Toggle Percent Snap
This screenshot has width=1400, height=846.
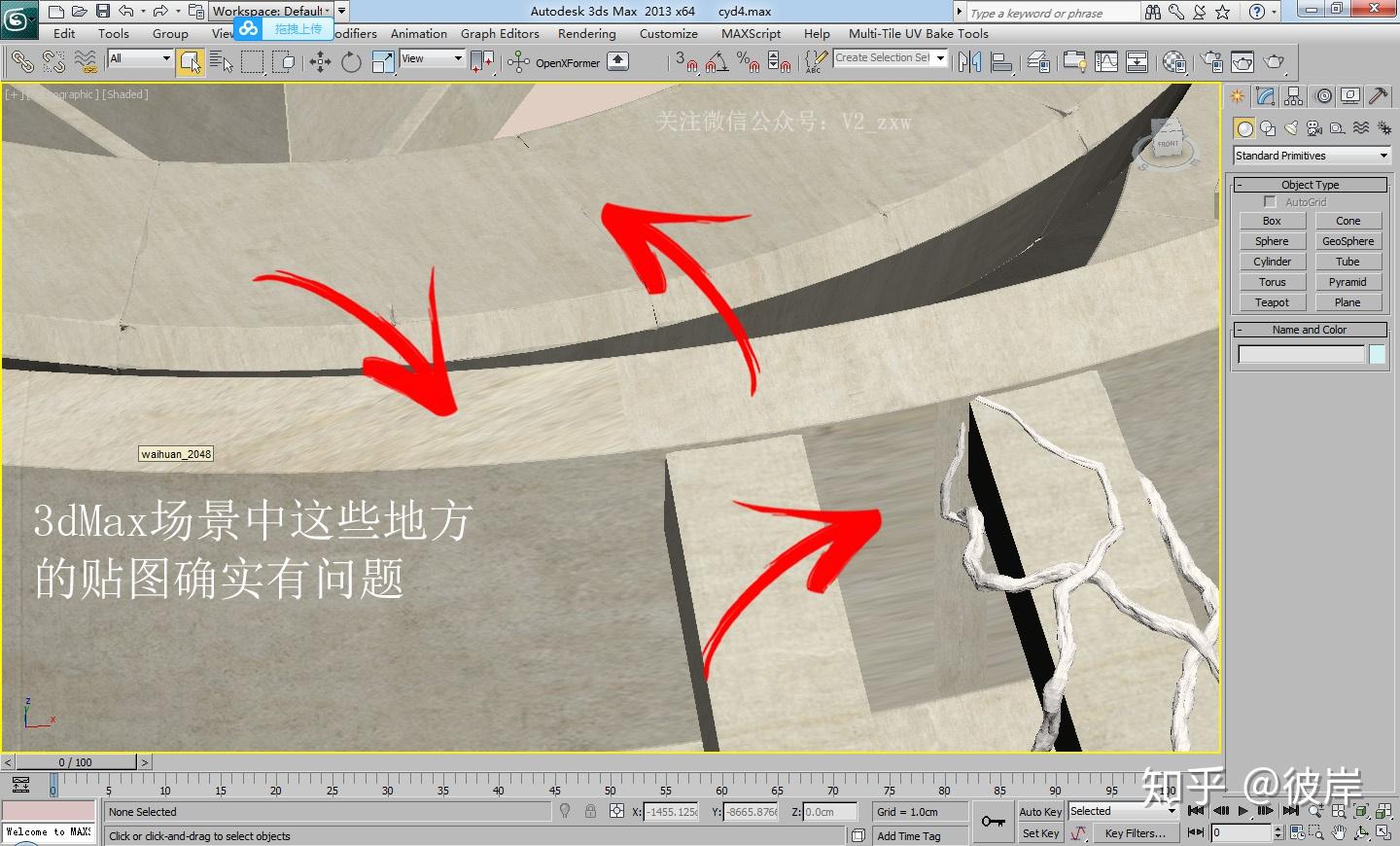tap(748, 62)
